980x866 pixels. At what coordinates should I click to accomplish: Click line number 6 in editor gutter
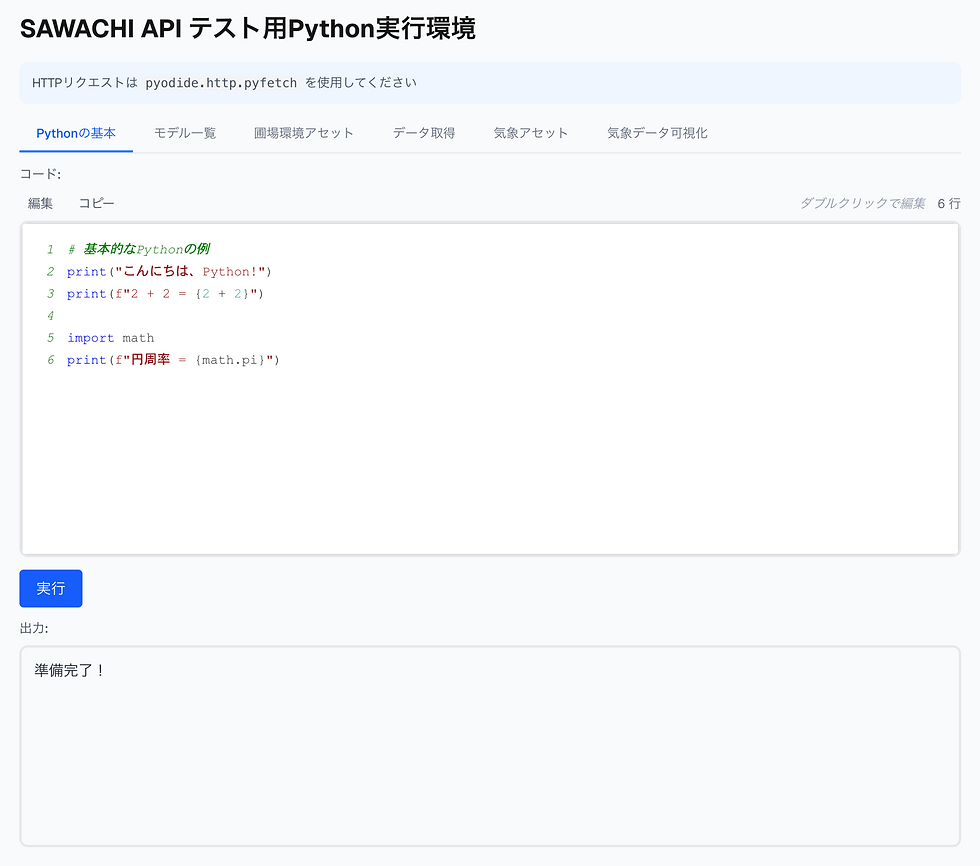[51, 360]
